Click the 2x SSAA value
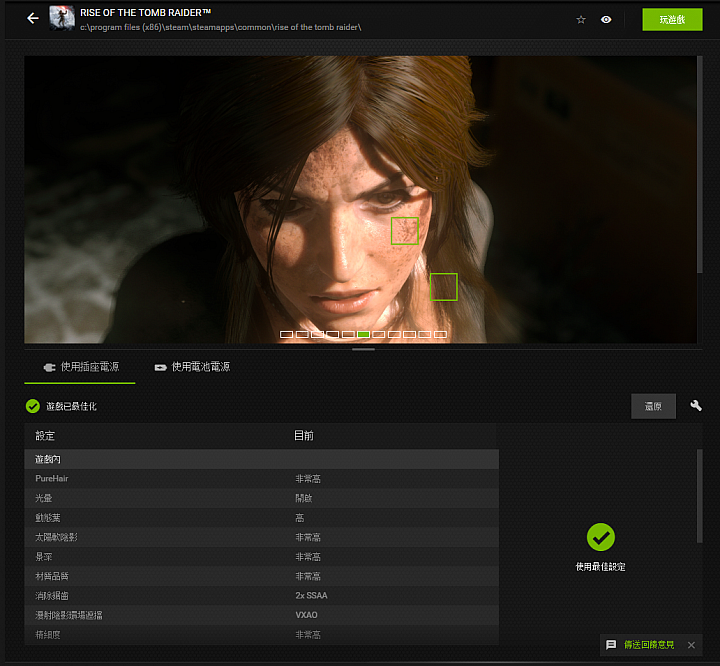 click(311, 596)
